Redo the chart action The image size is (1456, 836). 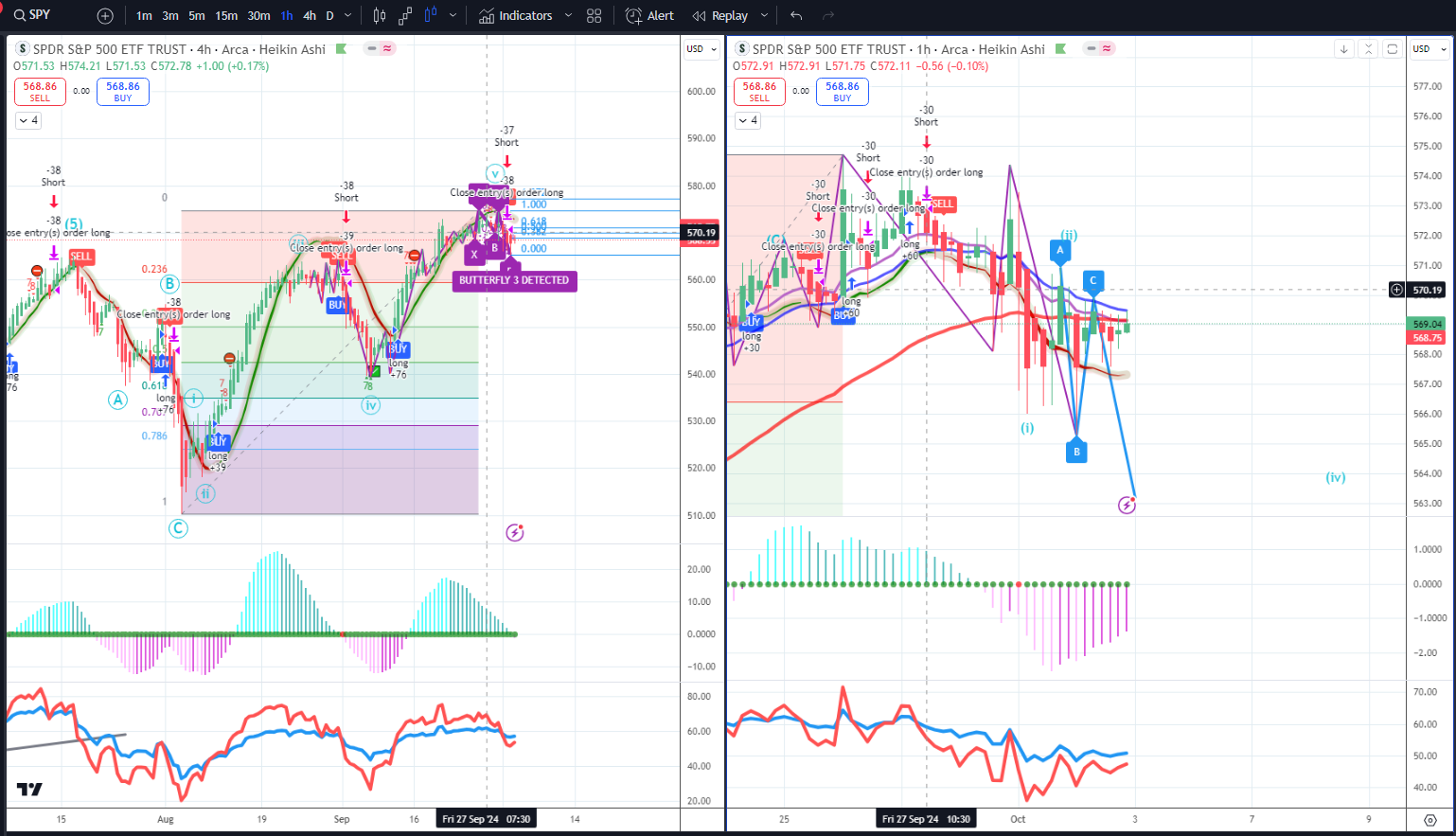click(828, 16)
